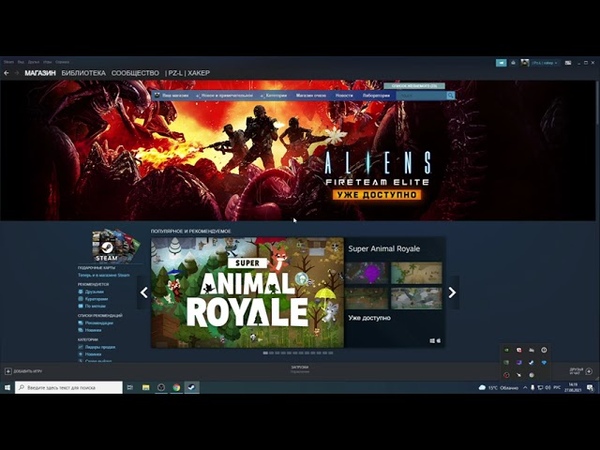The image size is (600, 450).
Task: Collapse the hidden tray icons chevron
Action: [525, 388]
